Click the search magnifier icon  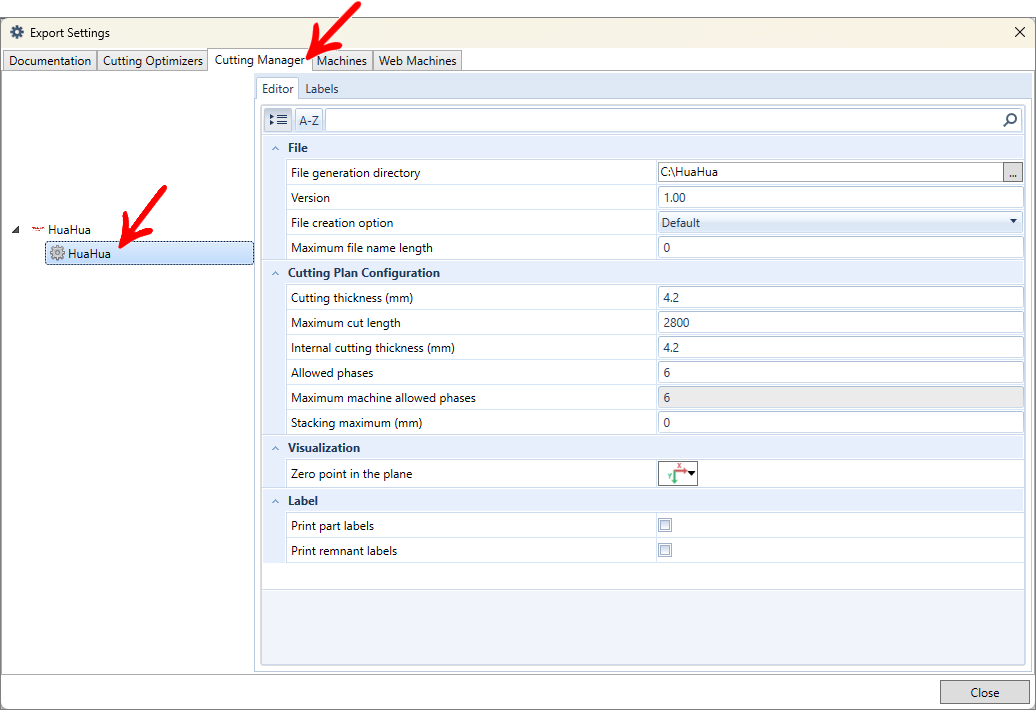pos(1010,120)
